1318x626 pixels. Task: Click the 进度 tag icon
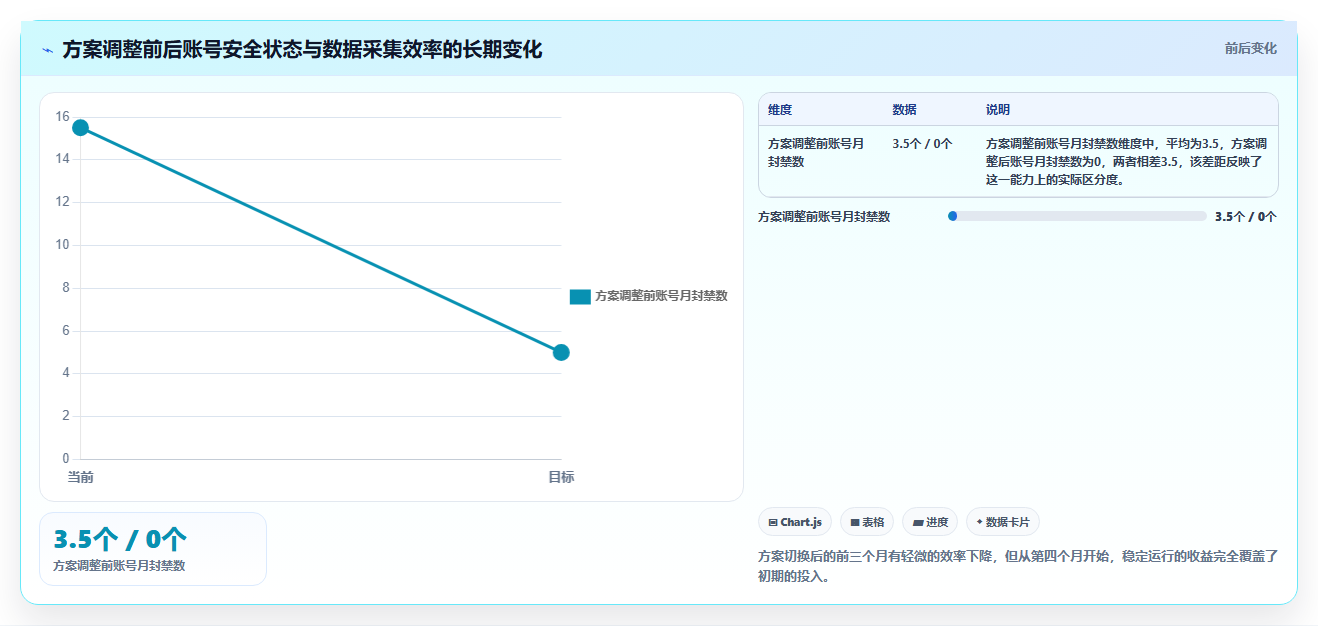click(x=917, y=522)
